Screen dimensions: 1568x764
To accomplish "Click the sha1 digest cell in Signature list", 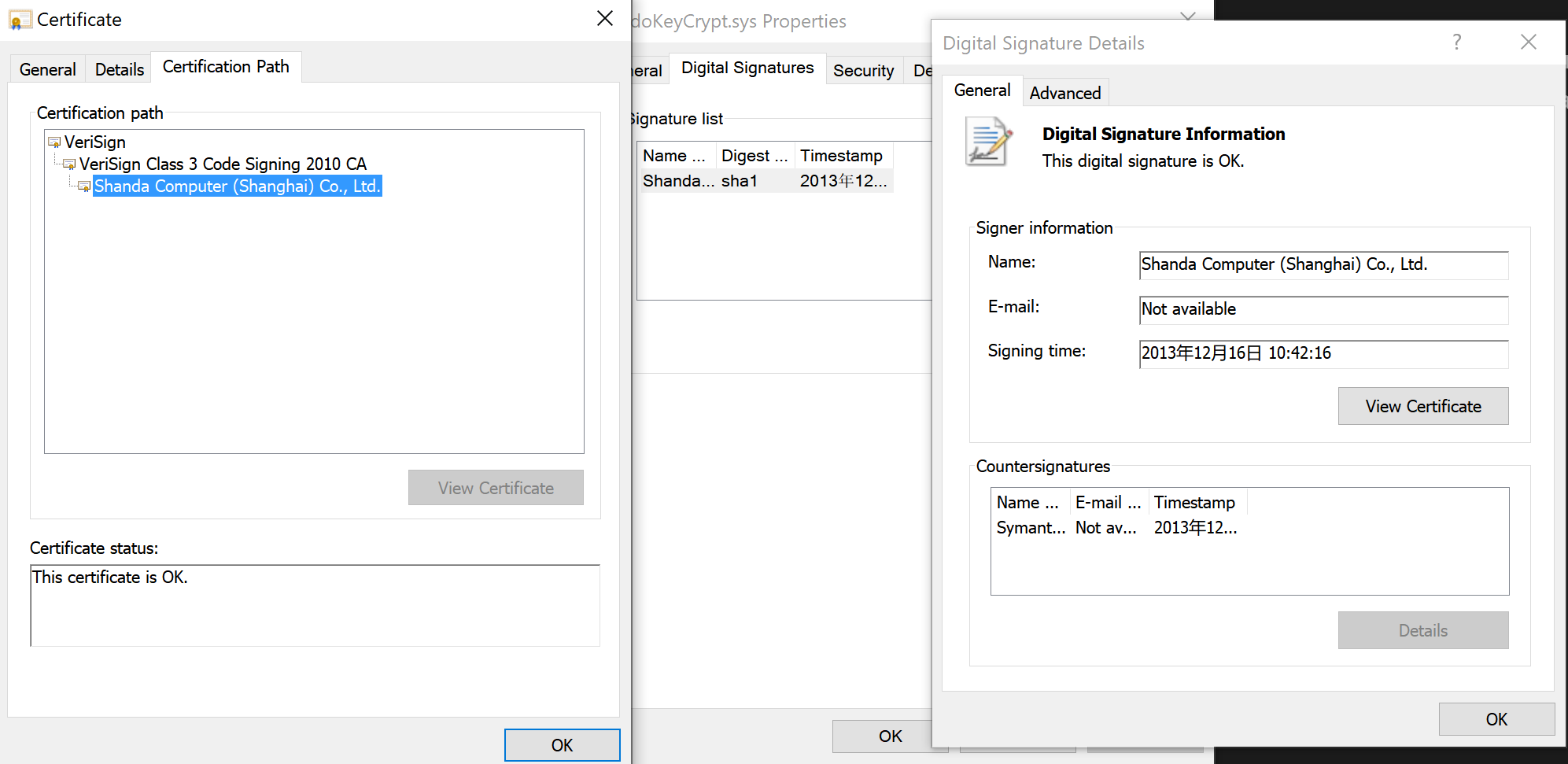I will [740, 181].
